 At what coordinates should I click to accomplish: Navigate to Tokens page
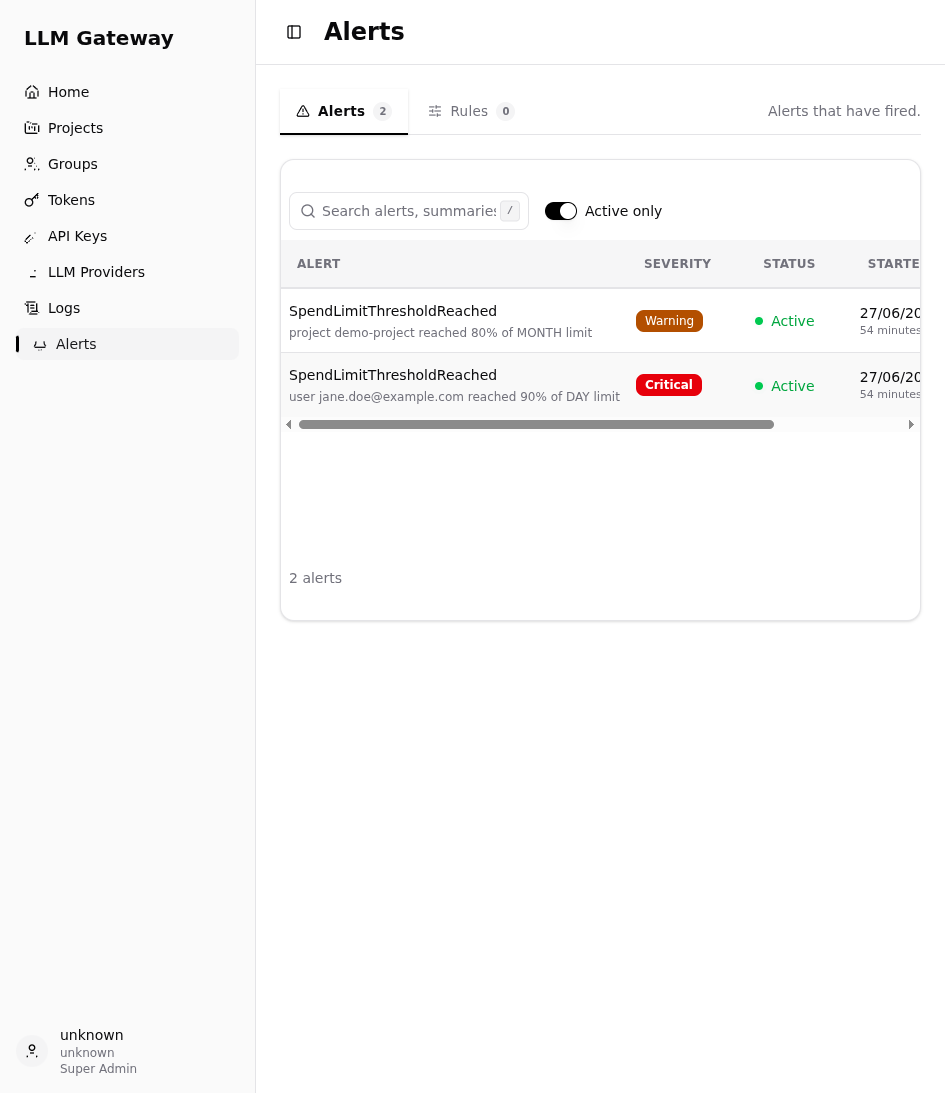(x=128, y=200)
